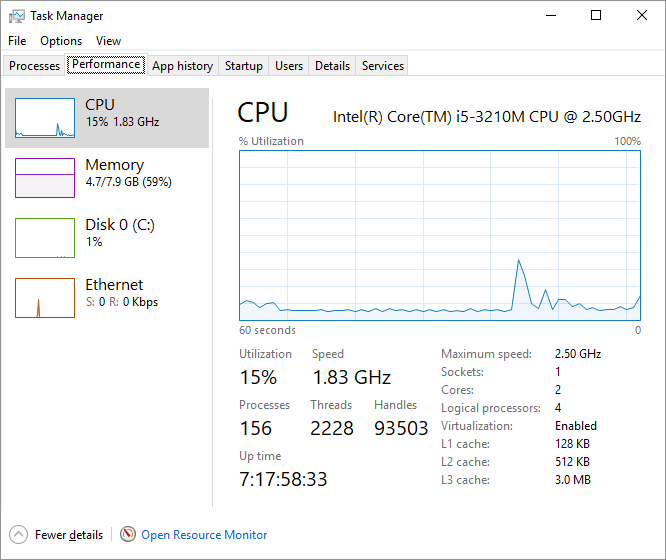The width and height of the screenshot is (666, 560).
Task: Go to the Startup tab
Action: point(243,66)
